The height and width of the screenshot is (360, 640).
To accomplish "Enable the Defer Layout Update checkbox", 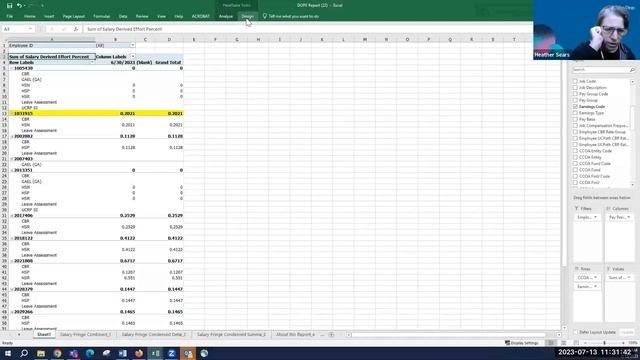I will [576, 332].
